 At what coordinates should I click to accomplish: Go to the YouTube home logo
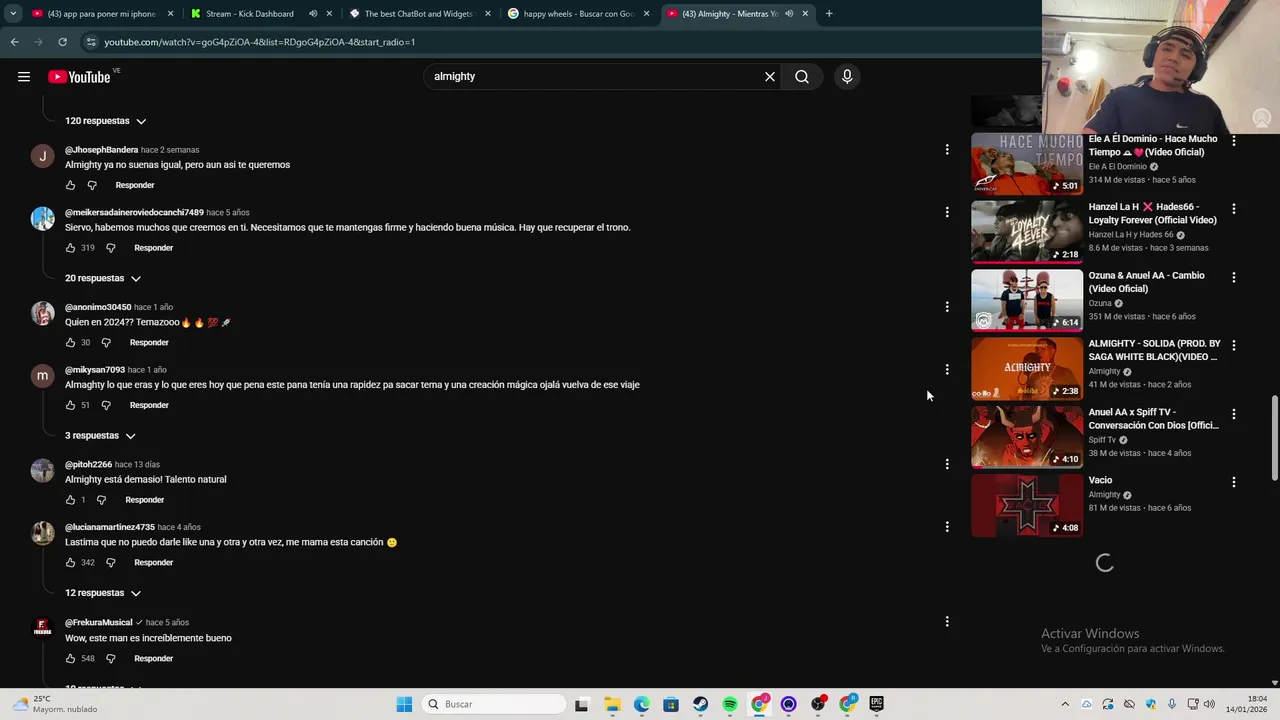click(79, 77)
